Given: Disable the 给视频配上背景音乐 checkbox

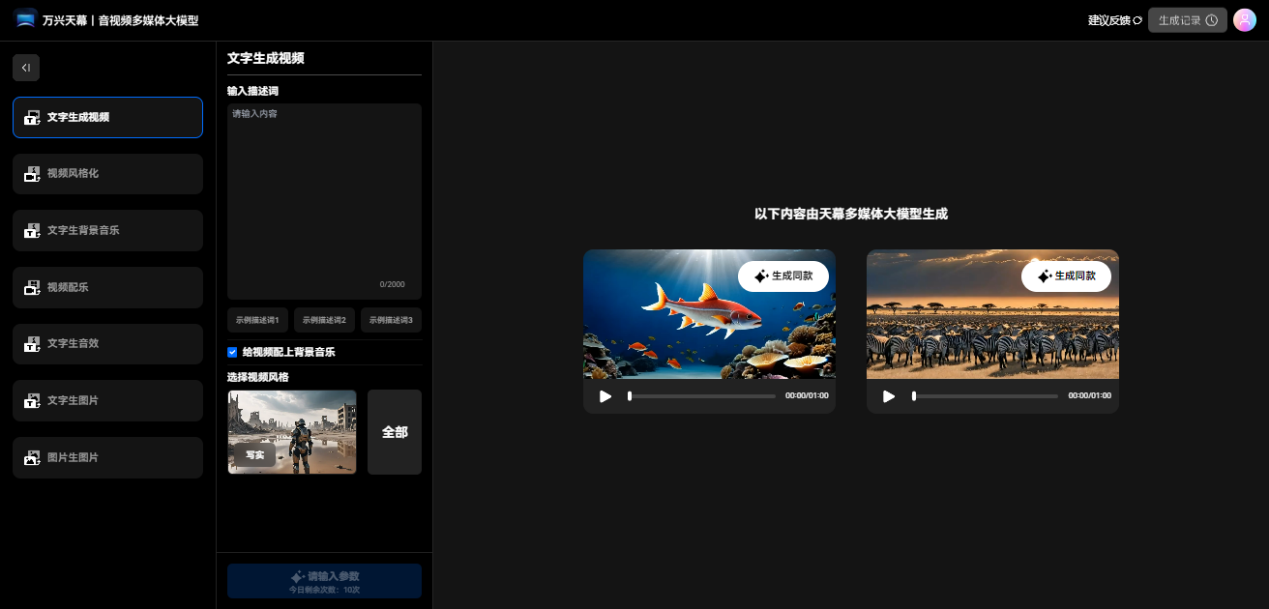Looking at the screenshot, I should (231, 352).
